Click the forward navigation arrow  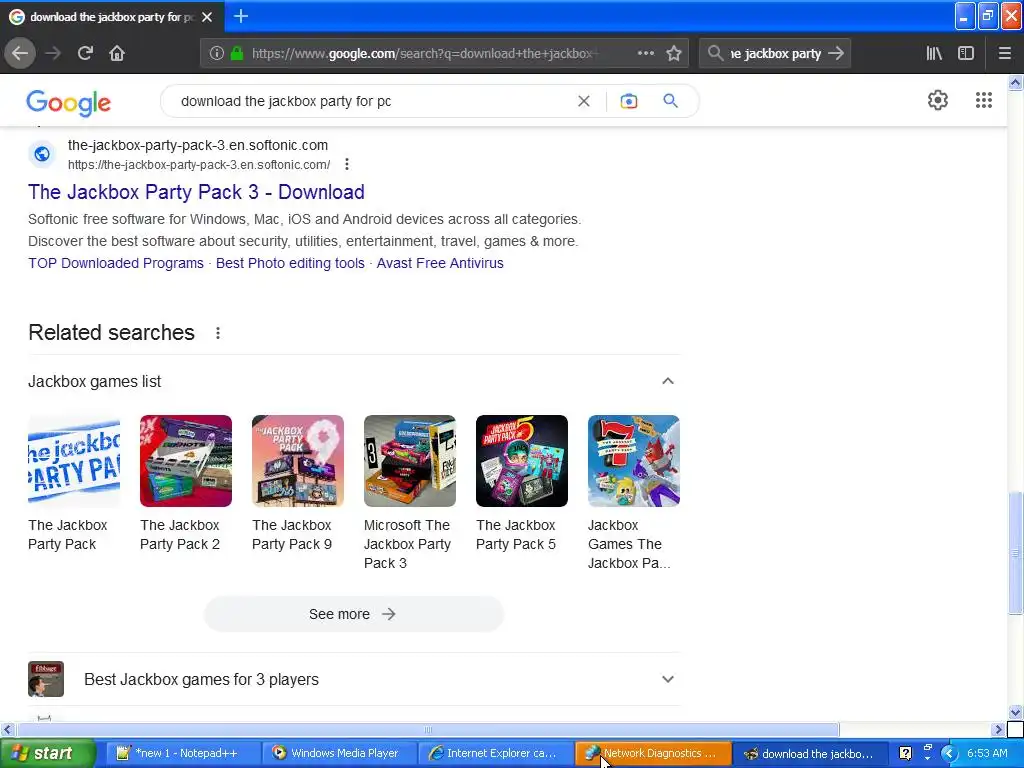(53, 53)
